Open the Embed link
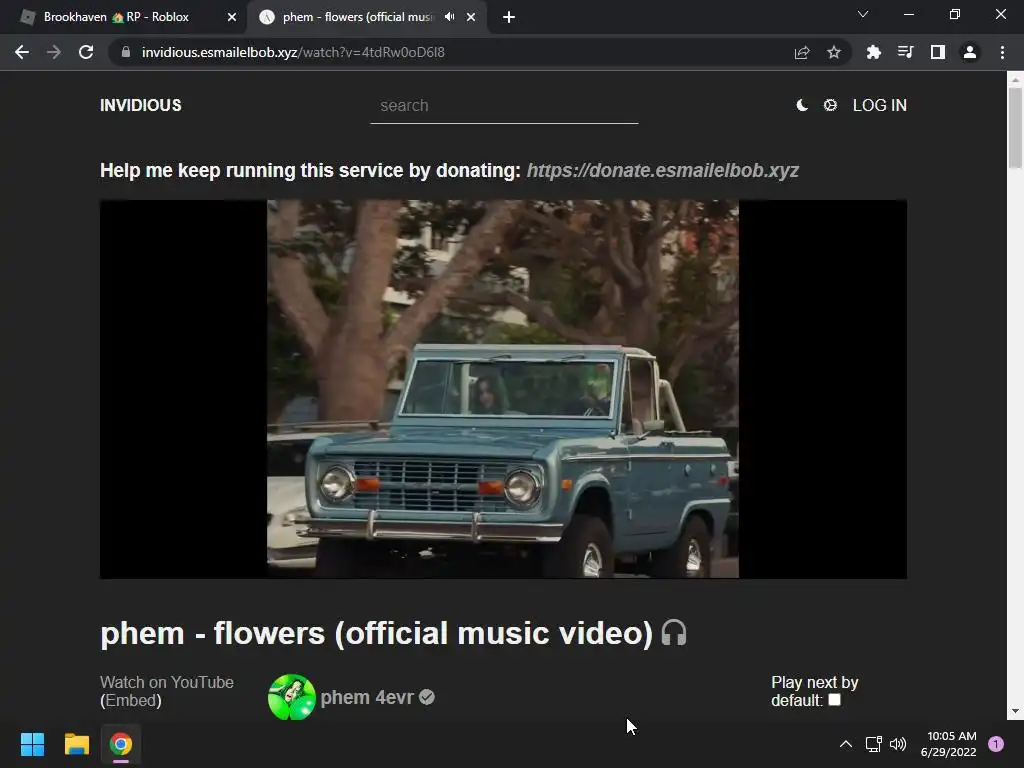This screenshot has height=768, width=1024. click(x=131, y=701)
